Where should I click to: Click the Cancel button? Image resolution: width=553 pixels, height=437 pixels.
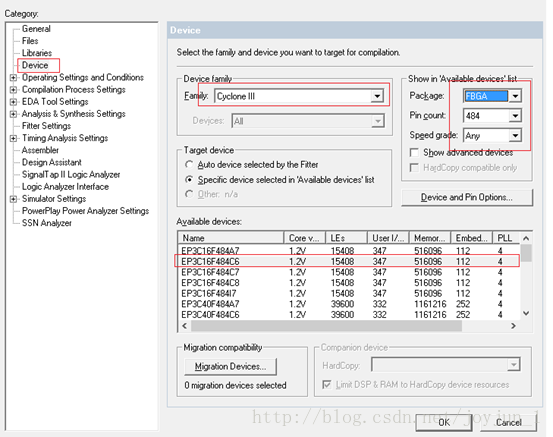tap(509, 422)
